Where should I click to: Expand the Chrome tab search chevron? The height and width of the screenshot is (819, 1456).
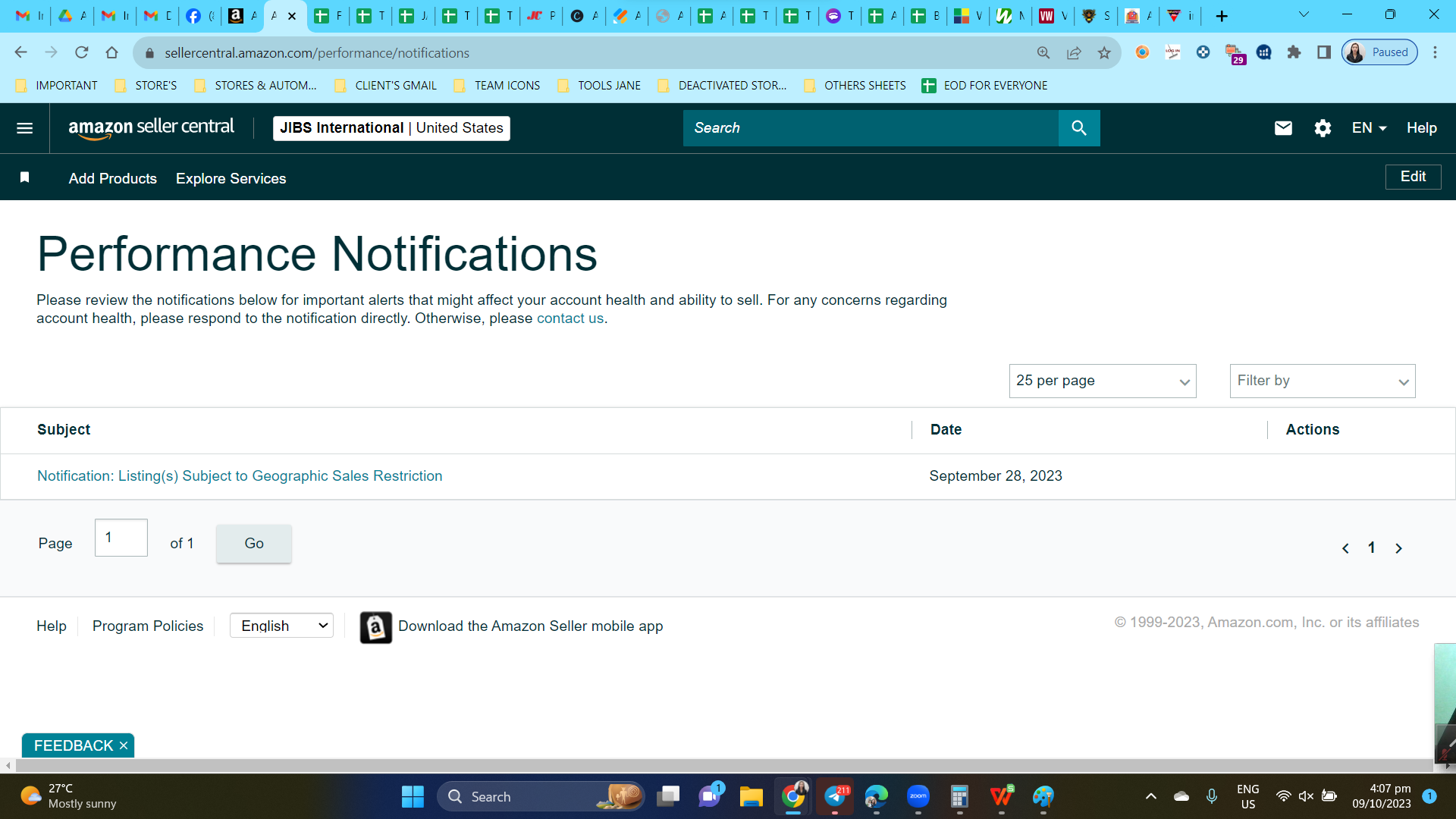tap(1304, 14)
